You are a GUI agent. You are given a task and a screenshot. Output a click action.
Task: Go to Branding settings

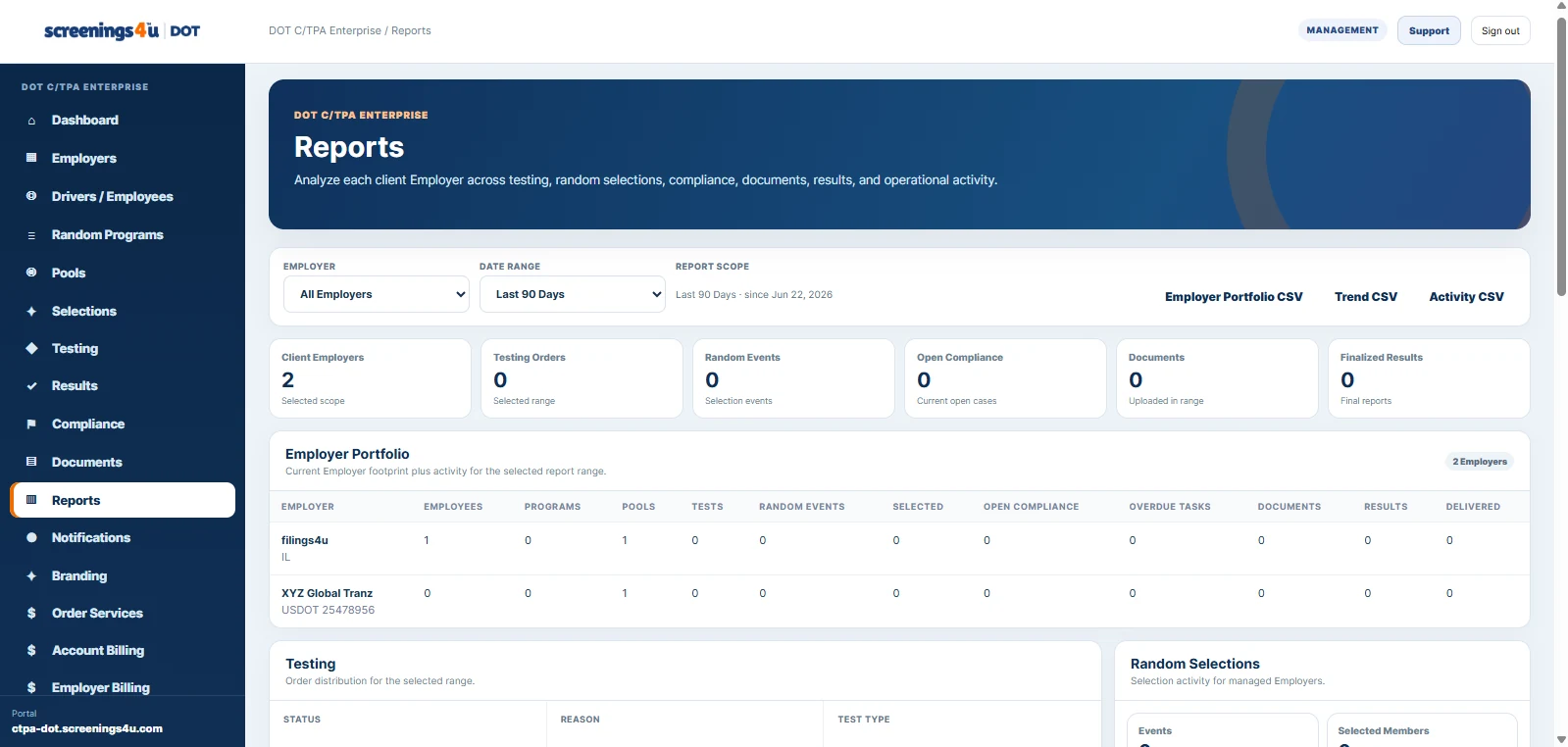tap(123, 575)
